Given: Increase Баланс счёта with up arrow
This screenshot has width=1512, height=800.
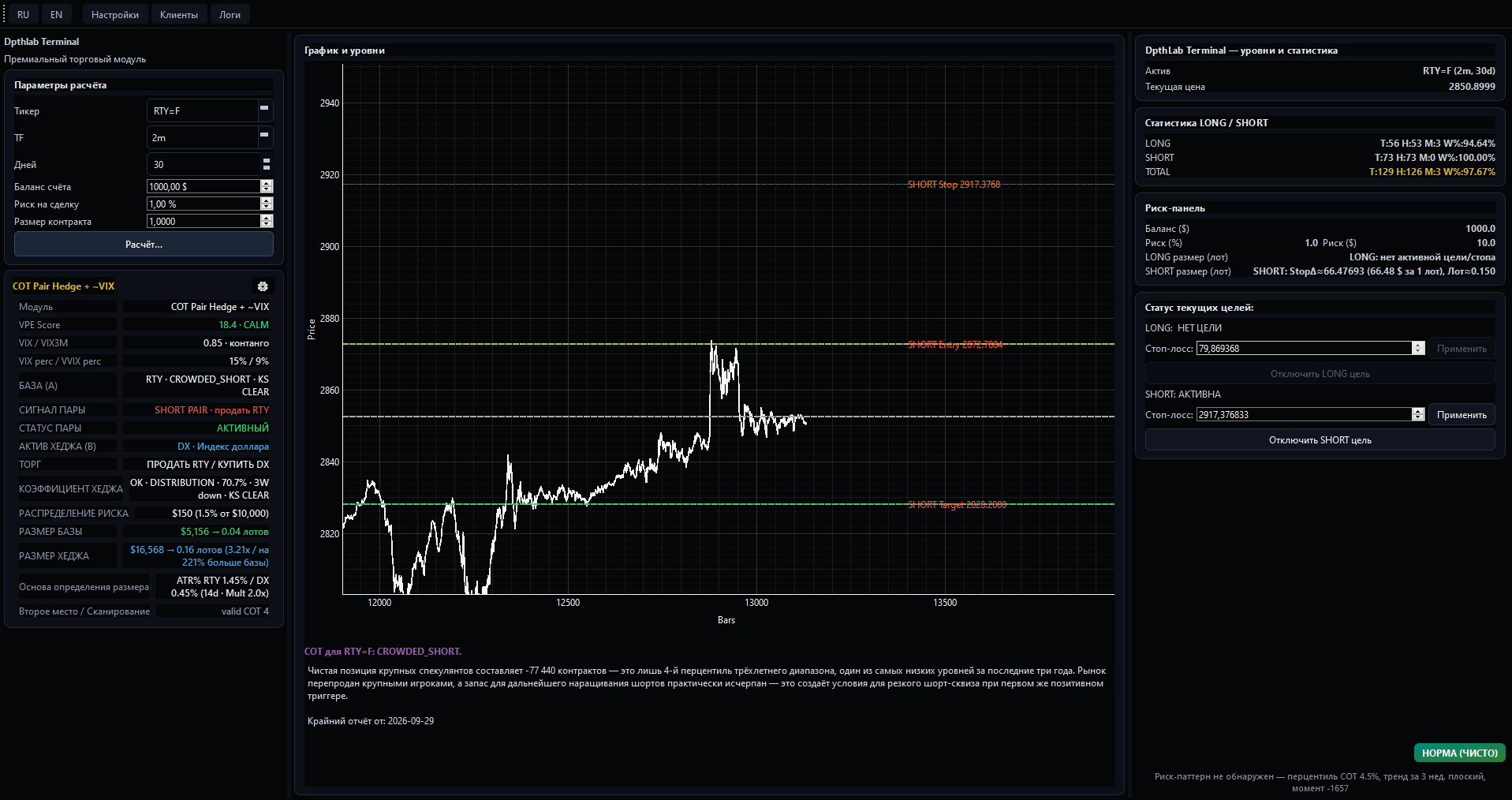Looking at the screenshot, I should (267, 183).
